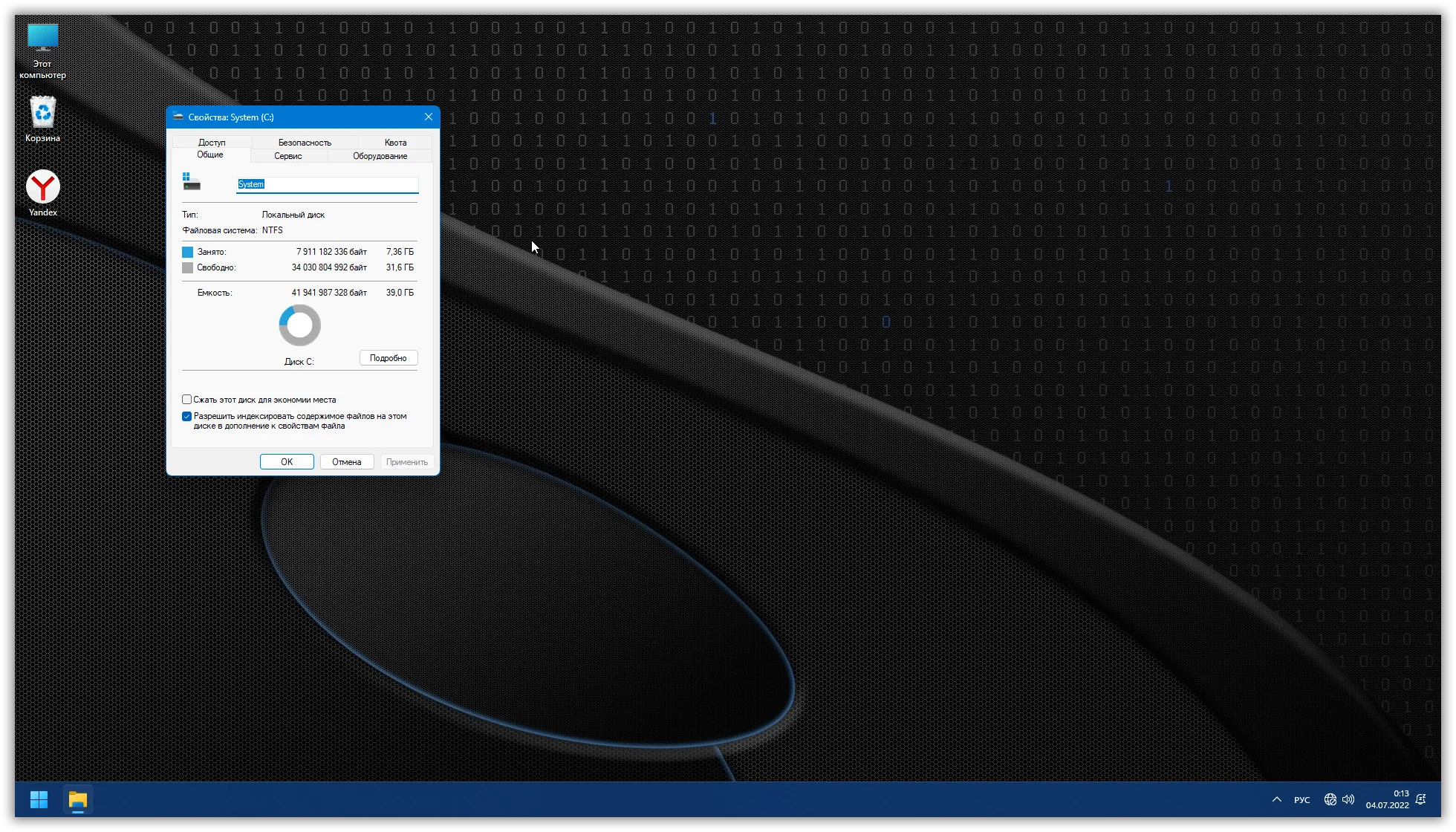The image size is (1456, 832).
Task: Enable 'Сжать этот диск' checkbox
Action: click(187, 400)
